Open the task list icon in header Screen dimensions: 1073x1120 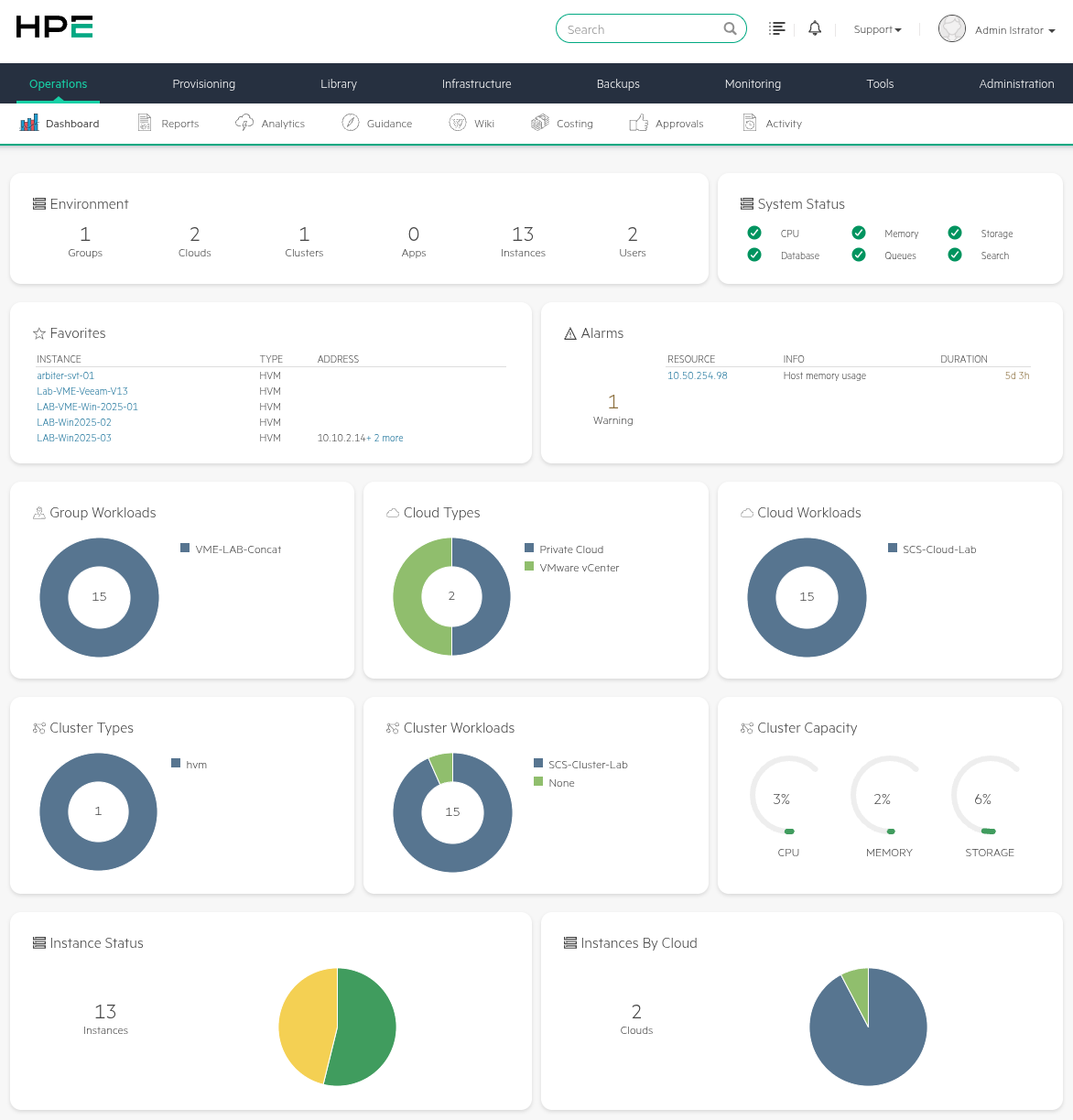[777, 28]
